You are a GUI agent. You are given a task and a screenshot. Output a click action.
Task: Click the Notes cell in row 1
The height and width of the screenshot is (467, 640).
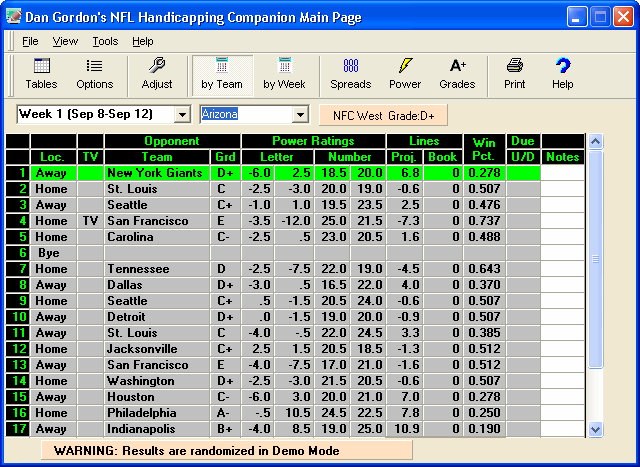pyautogui.click(x=562, y=173)
